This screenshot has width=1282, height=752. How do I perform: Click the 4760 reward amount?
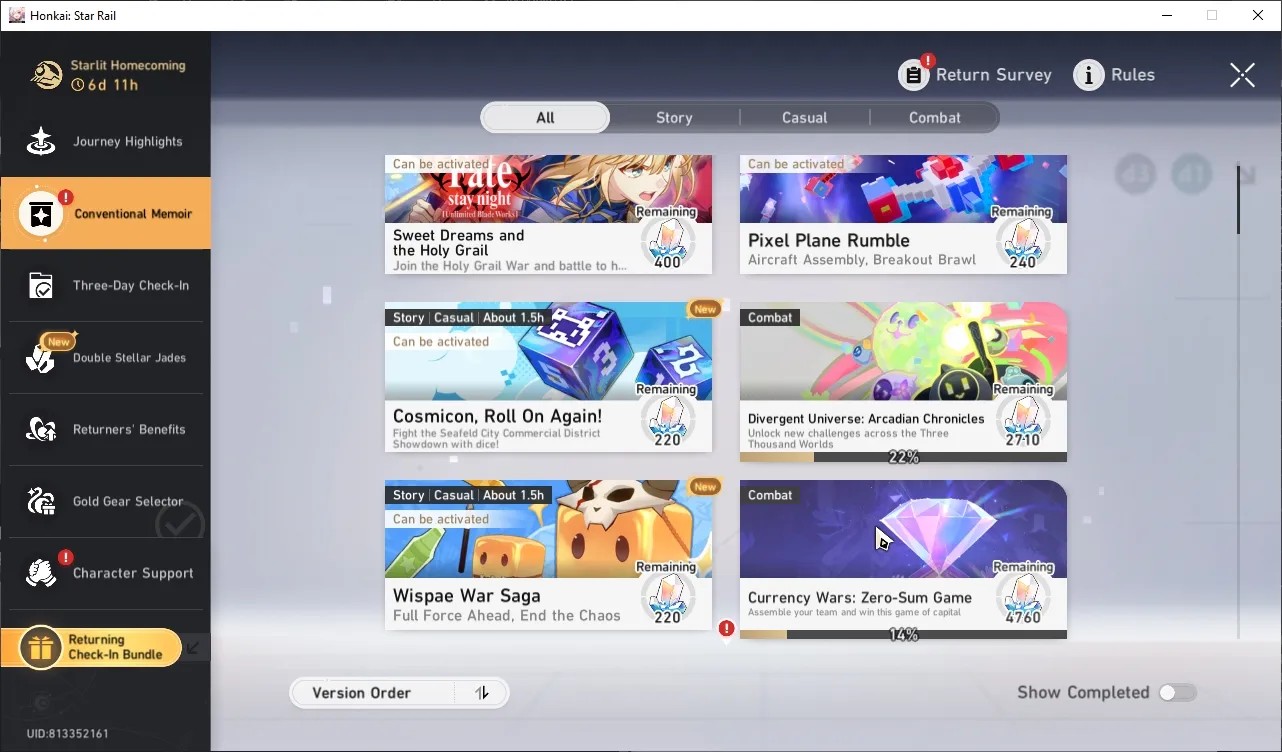click(1022, 618)
